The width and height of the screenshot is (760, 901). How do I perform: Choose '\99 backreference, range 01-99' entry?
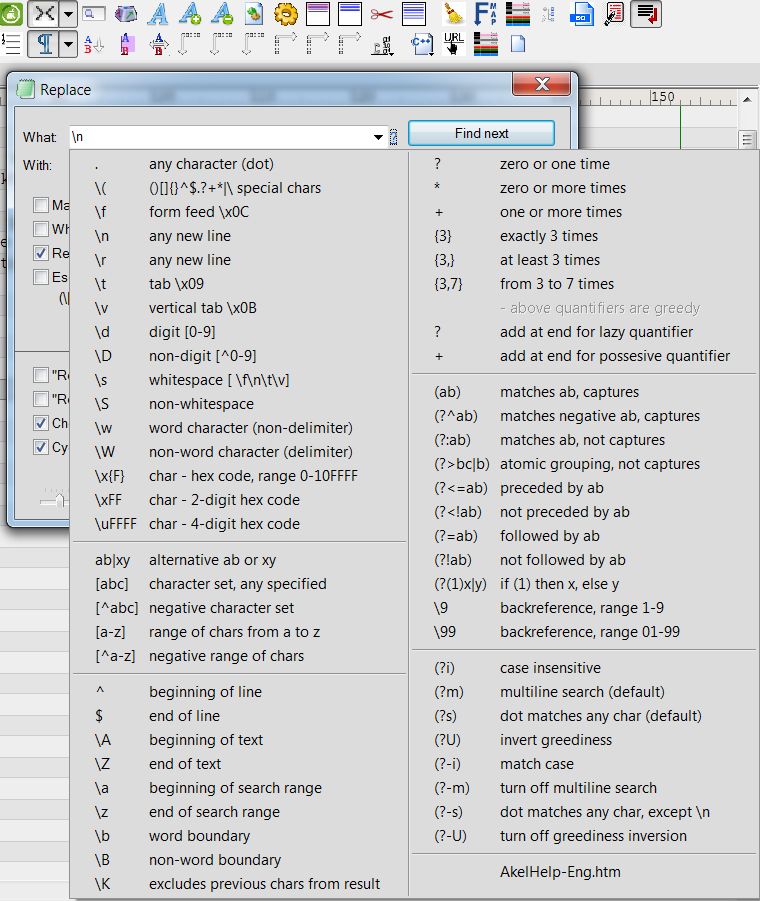584,632
